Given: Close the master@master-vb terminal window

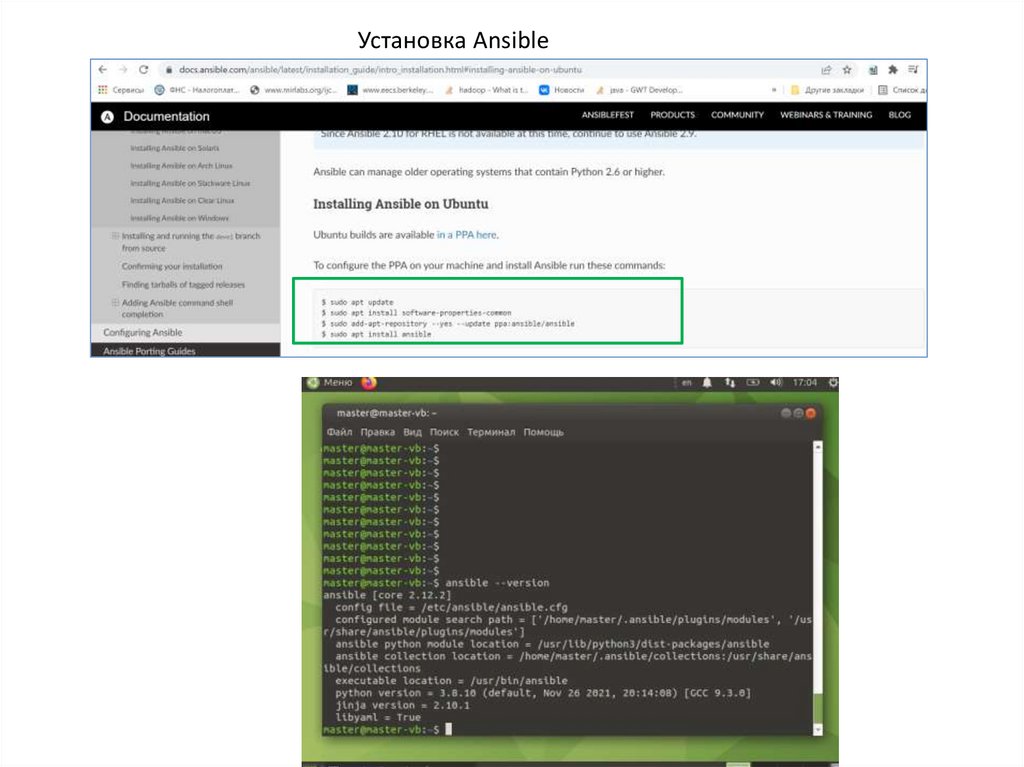Looking at the screenshot, I should [x=810, y=413].
